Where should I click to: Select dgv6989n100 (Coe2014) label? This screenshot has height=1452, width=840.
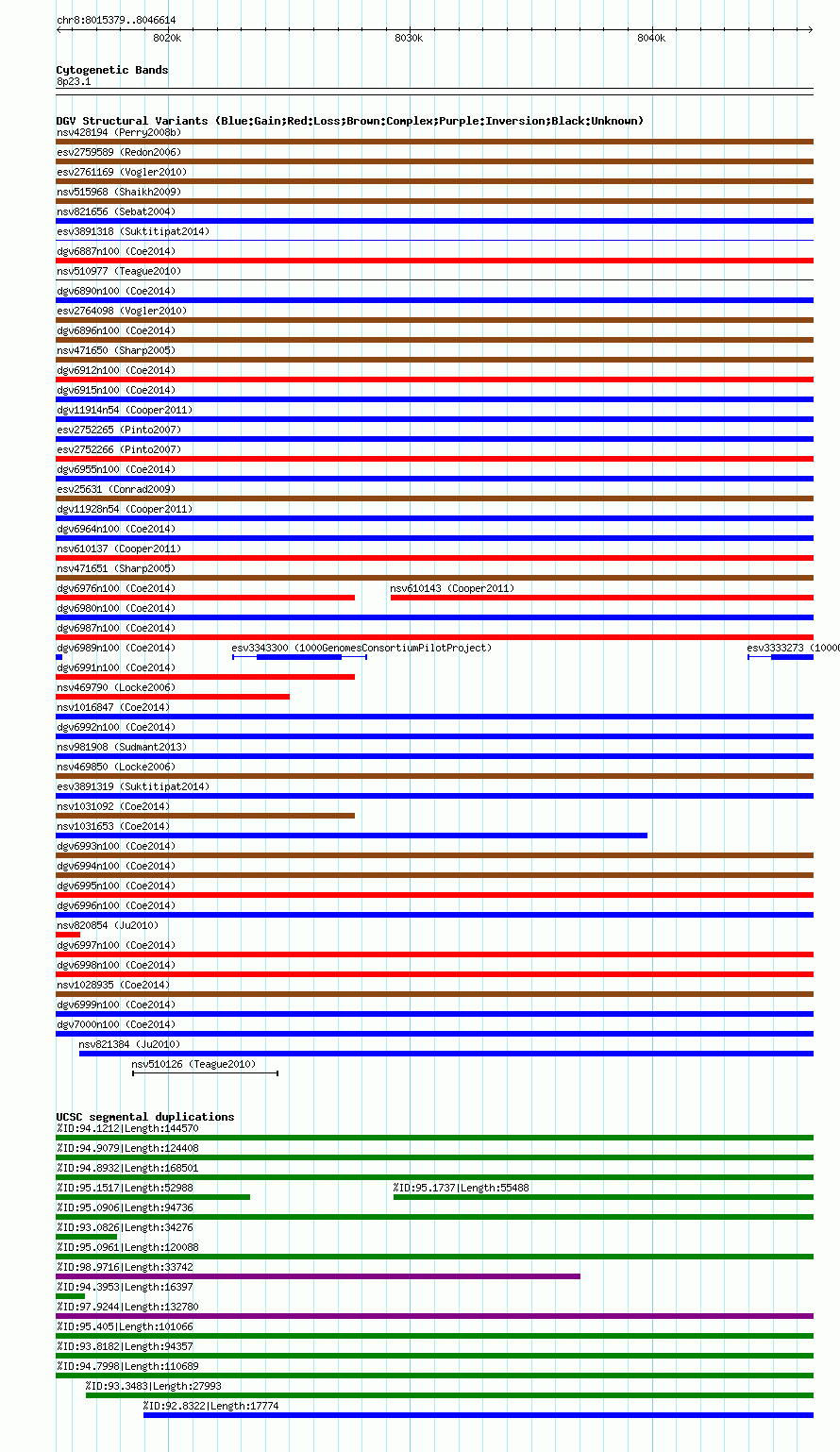click(116, 648)
